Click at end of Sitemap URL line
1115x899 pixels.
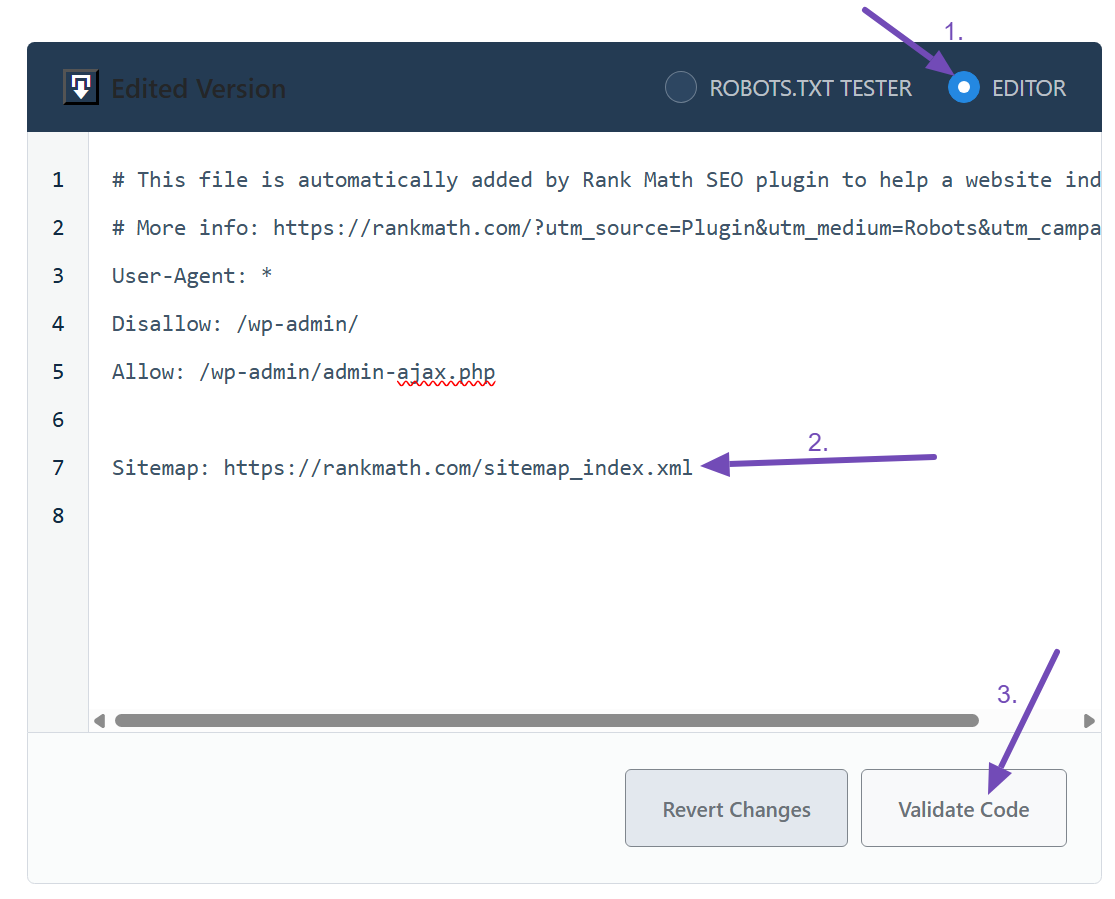[x=693, y=468]
